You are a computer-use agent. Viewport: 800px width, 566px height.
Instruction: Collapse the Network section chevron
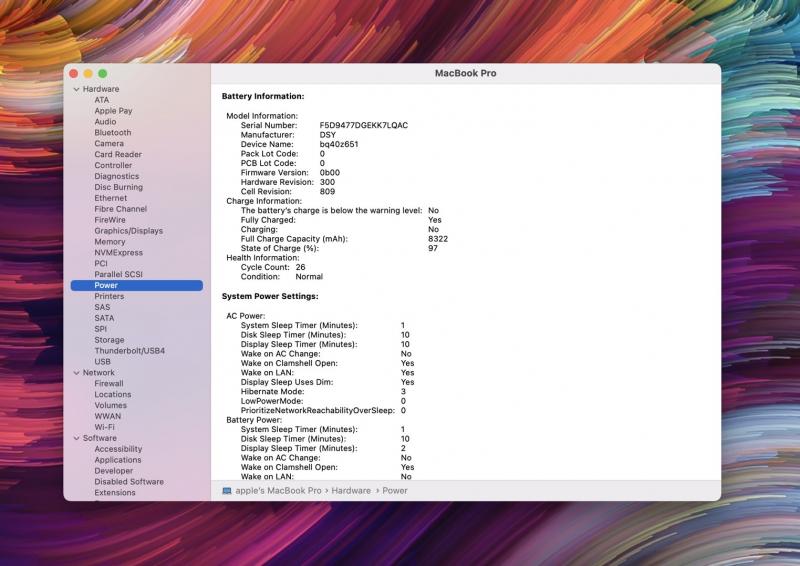77,373
